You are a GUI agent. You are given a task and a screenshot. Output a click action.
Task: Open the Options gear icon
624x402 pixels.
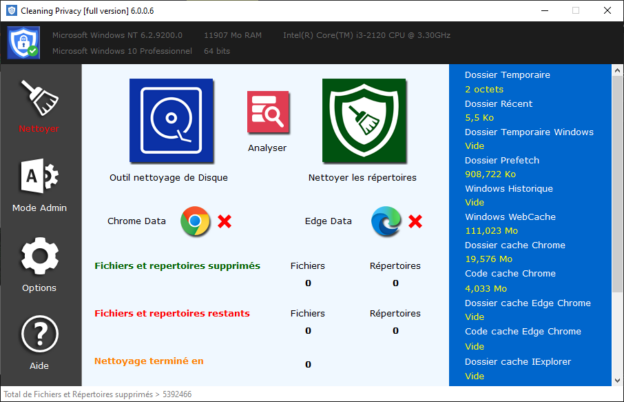pyautogui.click(x=39, y=258)
